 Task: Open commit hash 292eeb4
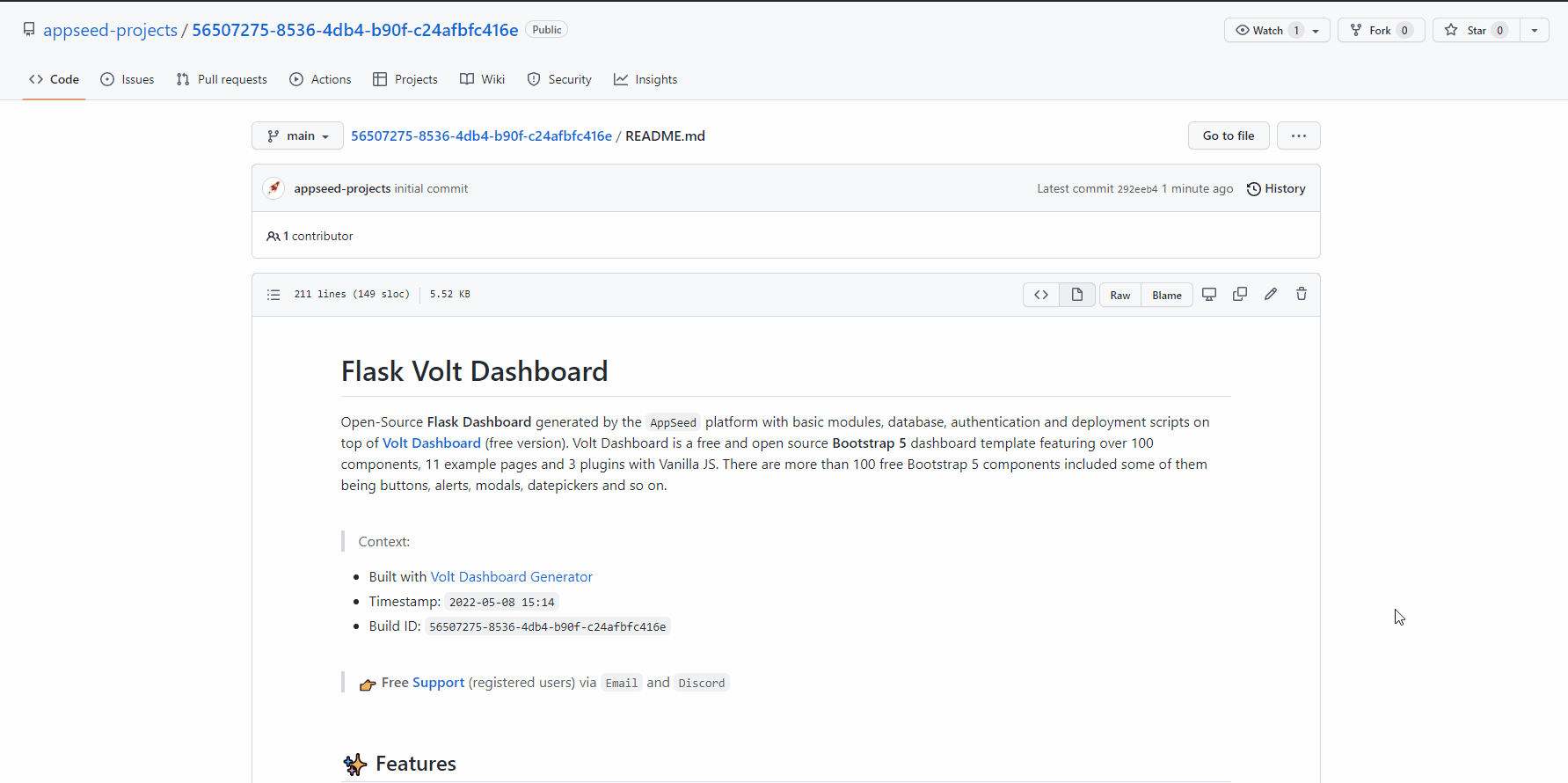click(1137, 189)
